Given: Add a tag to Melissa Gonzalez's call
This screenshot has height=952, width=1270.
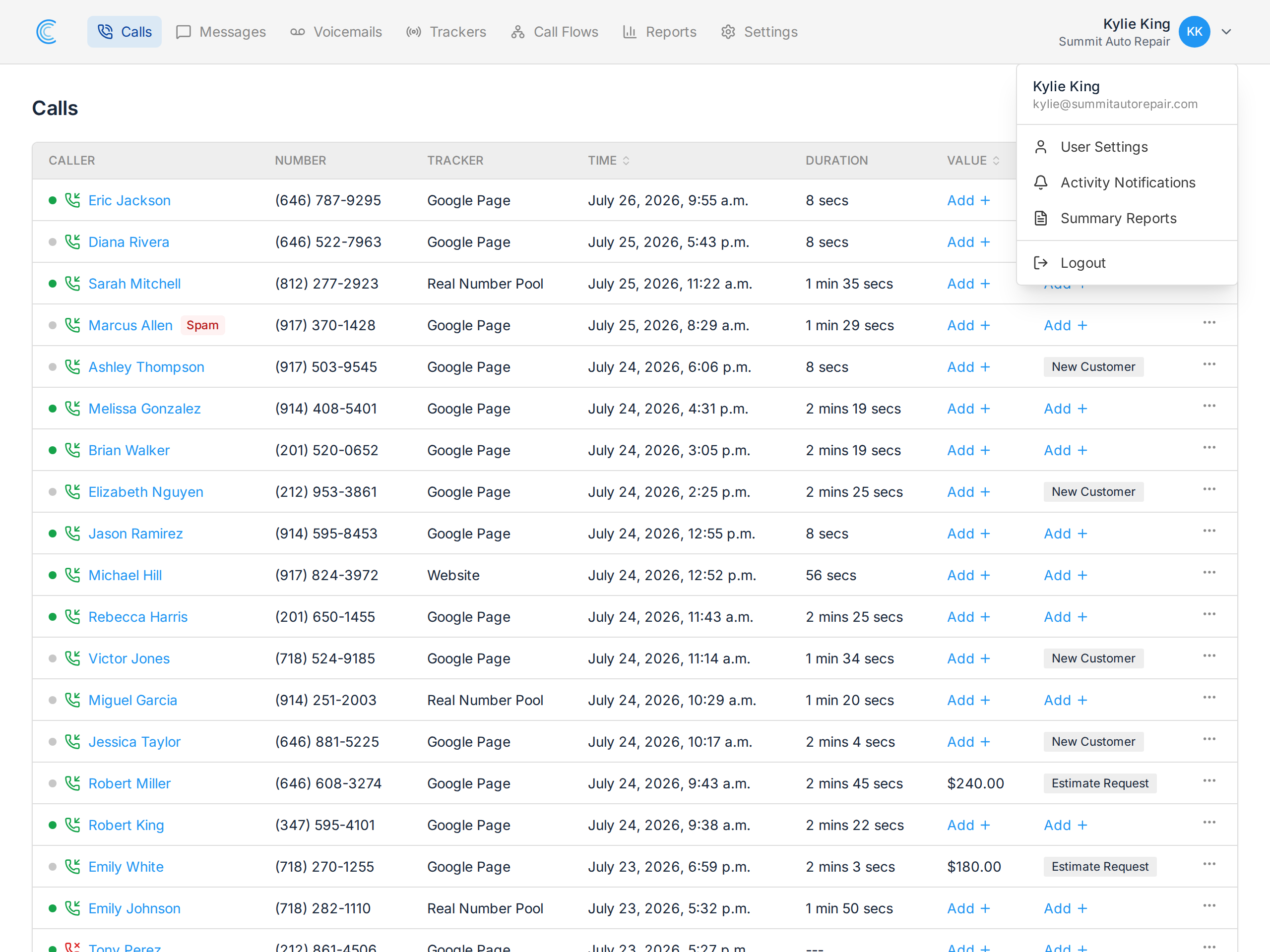Looking at the screenshot, I should click(1066, 409).
